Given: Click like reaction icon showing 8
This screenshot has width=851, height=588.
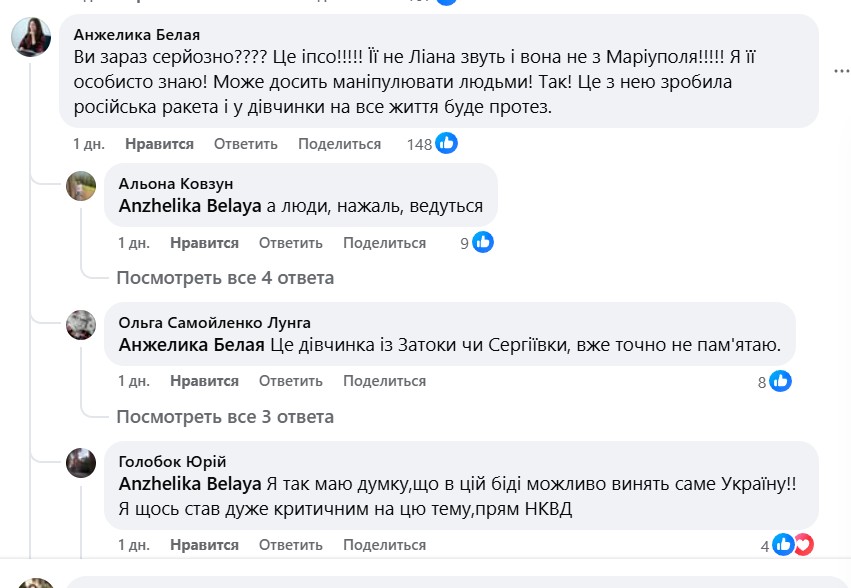Looking at the screenshot, I should coord(781,381).
